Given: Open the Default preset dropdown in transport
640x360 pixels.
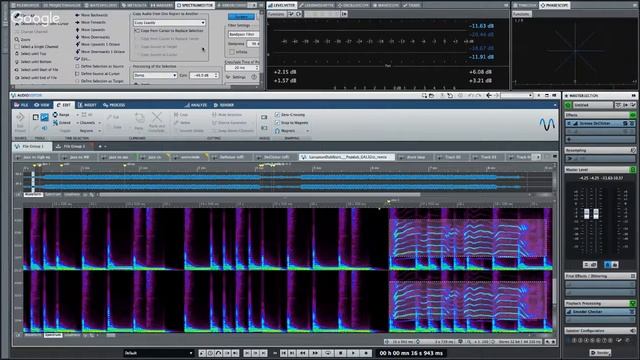Looking at the screenshot, I should [158, 353].
